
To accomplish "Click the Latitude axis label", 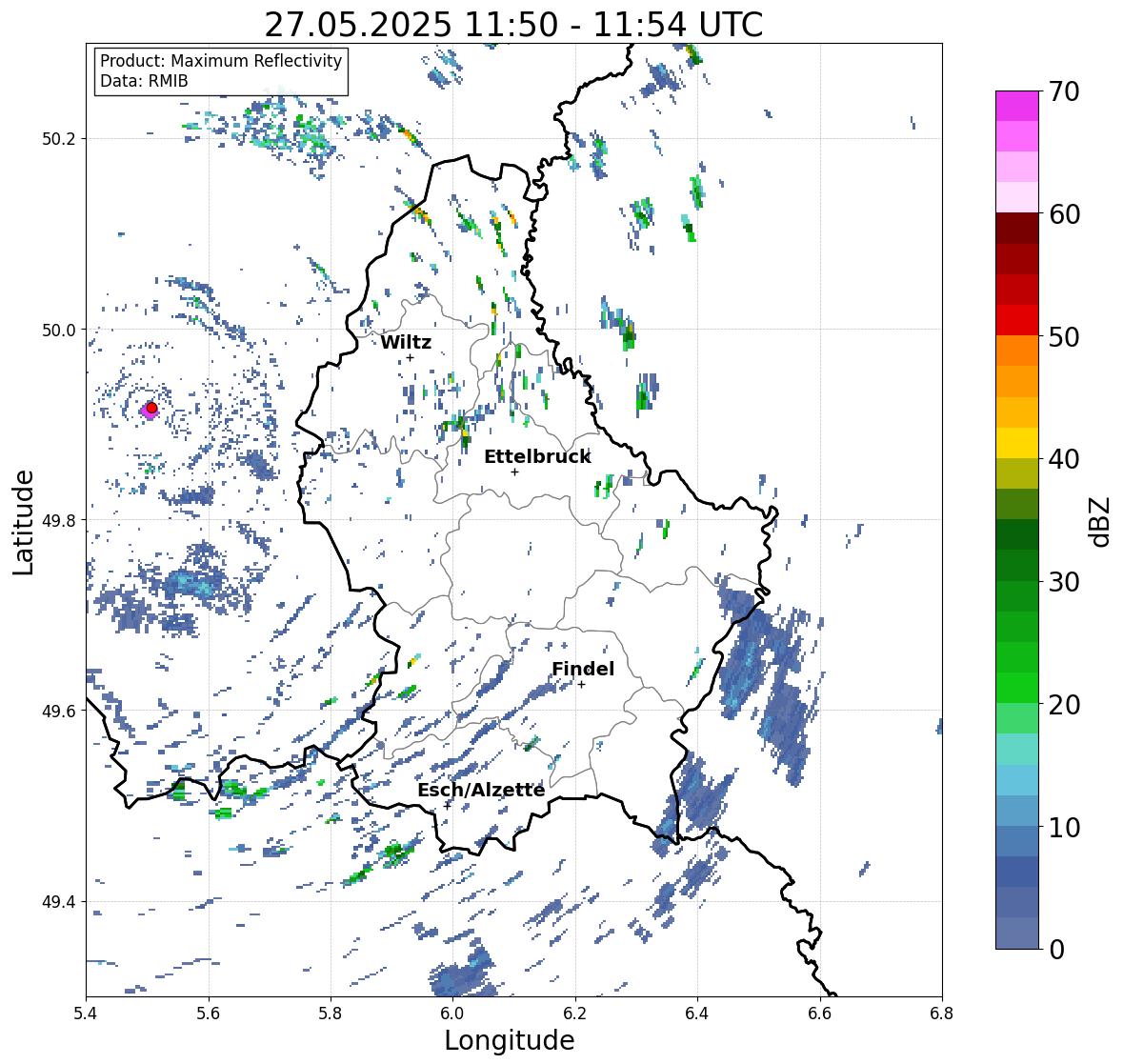I will click(23, 522).
